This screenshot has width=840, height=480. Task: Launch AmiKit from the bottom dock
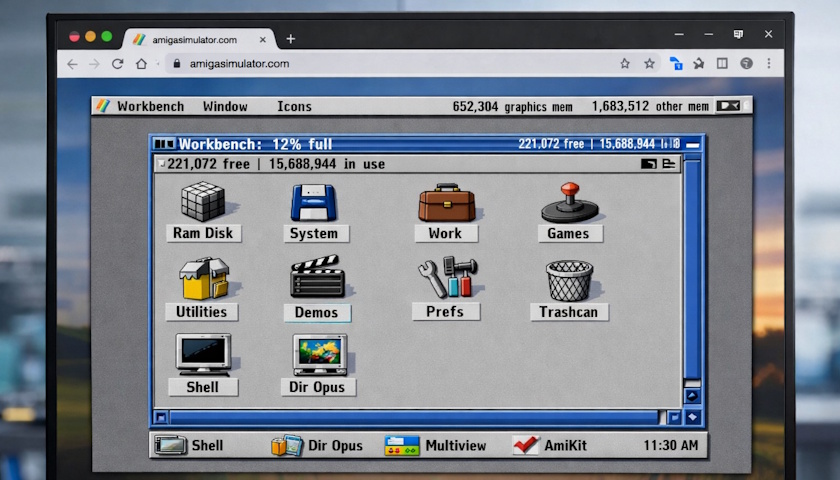[549, 445]
